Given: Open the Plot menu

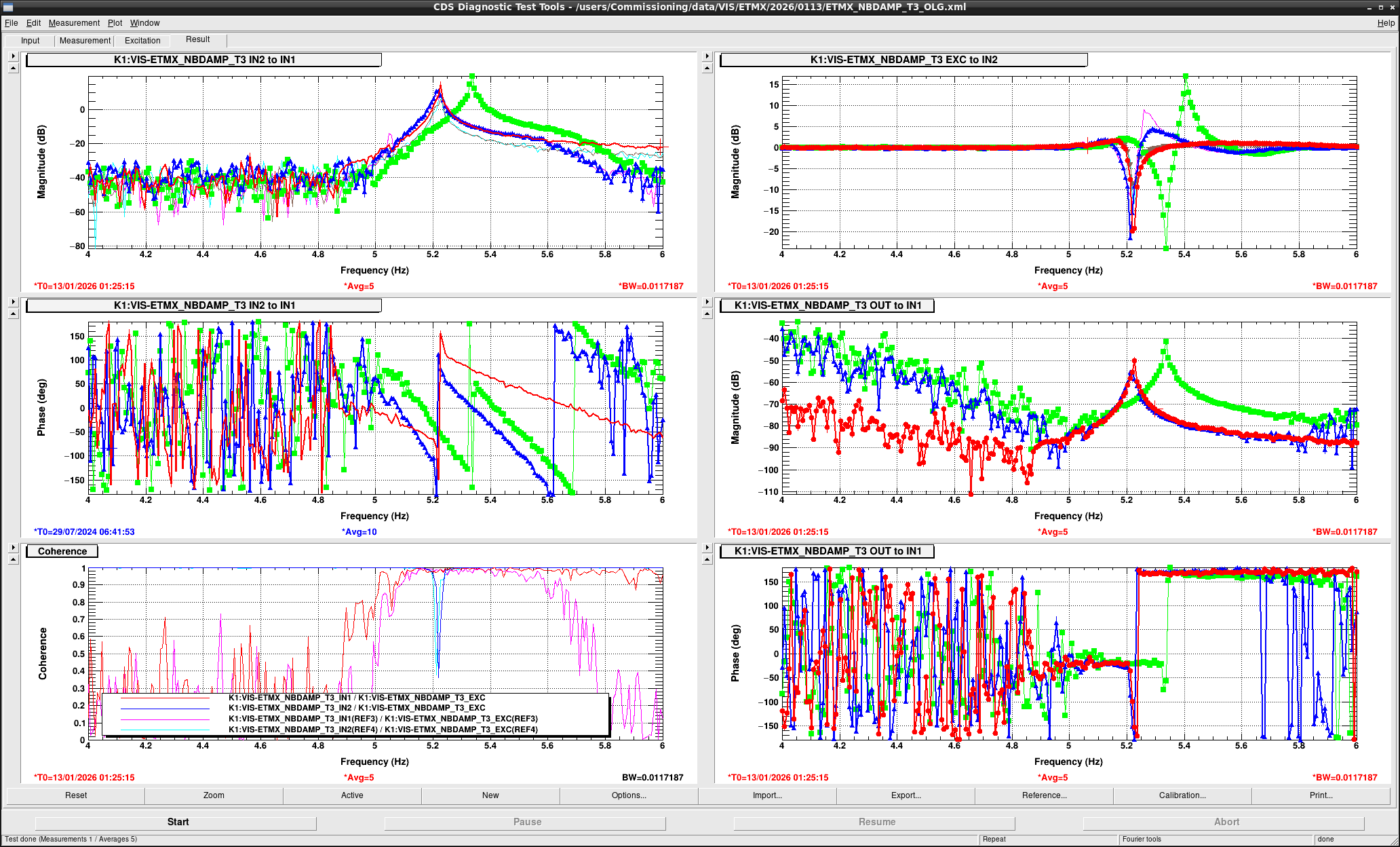Looking at the screenshot, I should 115,23.
